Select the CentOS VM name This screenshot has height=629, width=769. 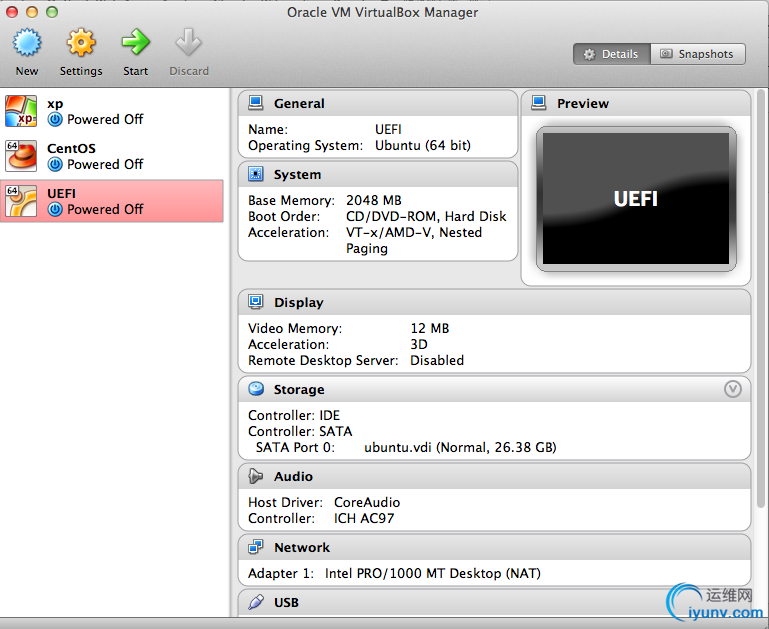click(71, 149)
